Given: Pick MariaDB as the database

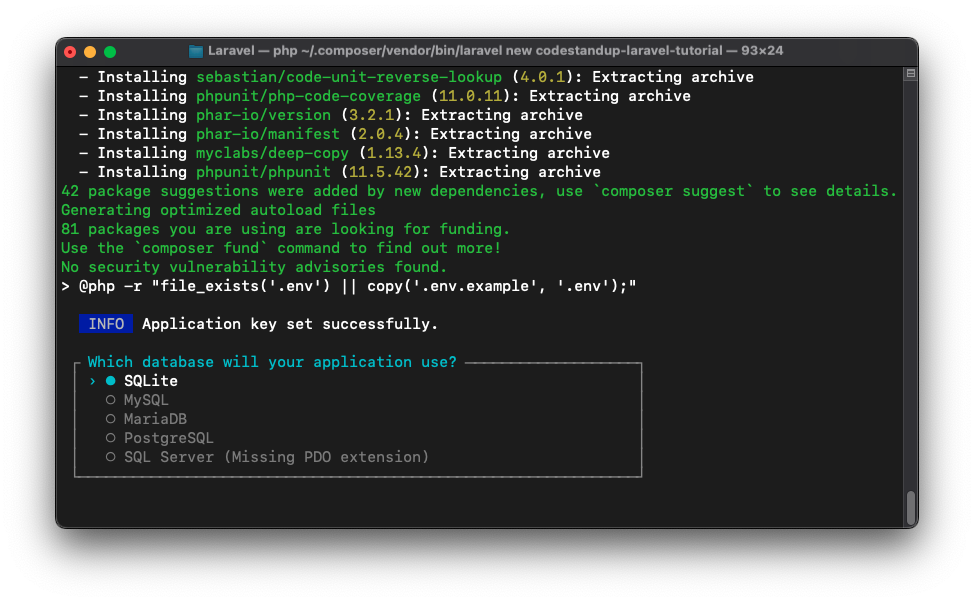Looking at the screenshot, I should (x=154, y=419).
